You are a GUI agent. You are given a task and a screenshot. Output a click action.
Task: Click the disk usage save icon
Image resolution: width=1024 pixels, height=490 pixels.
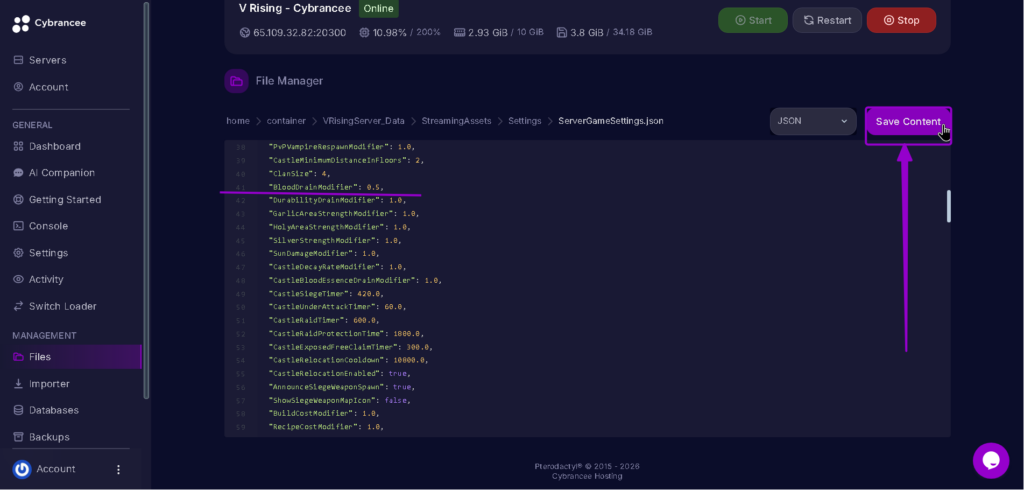562,32
